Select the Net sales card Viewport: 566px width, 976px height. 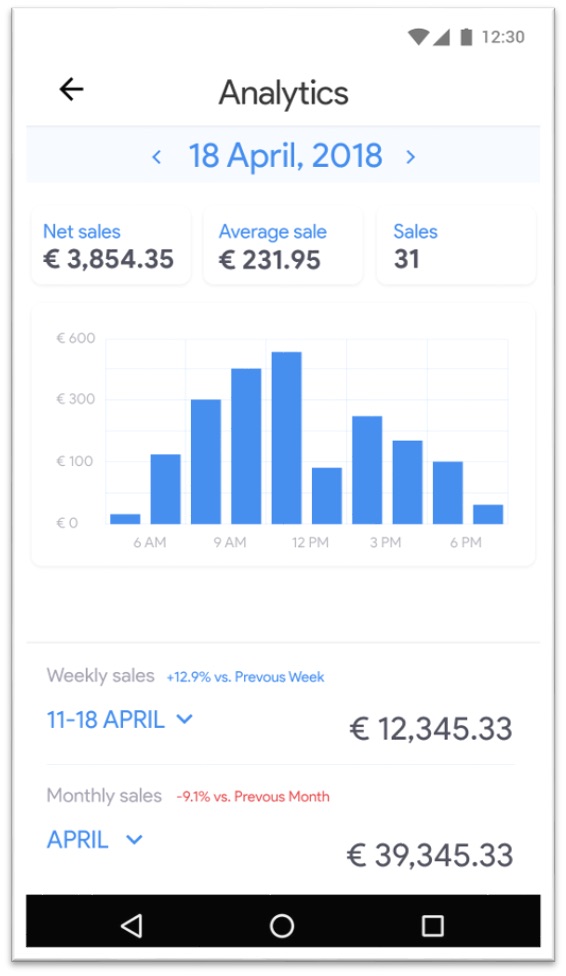click(x=111, y=246)
